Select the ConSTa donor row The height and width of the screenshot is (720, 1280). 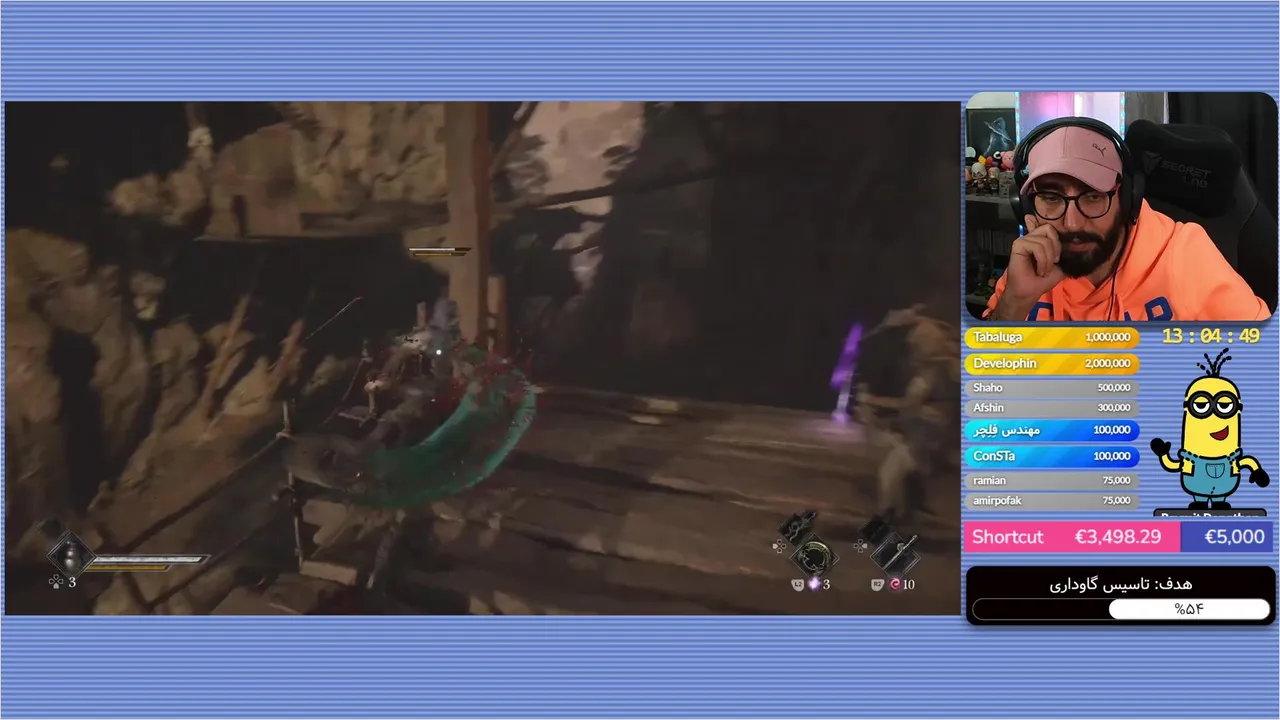click(x=1051, y=456)
